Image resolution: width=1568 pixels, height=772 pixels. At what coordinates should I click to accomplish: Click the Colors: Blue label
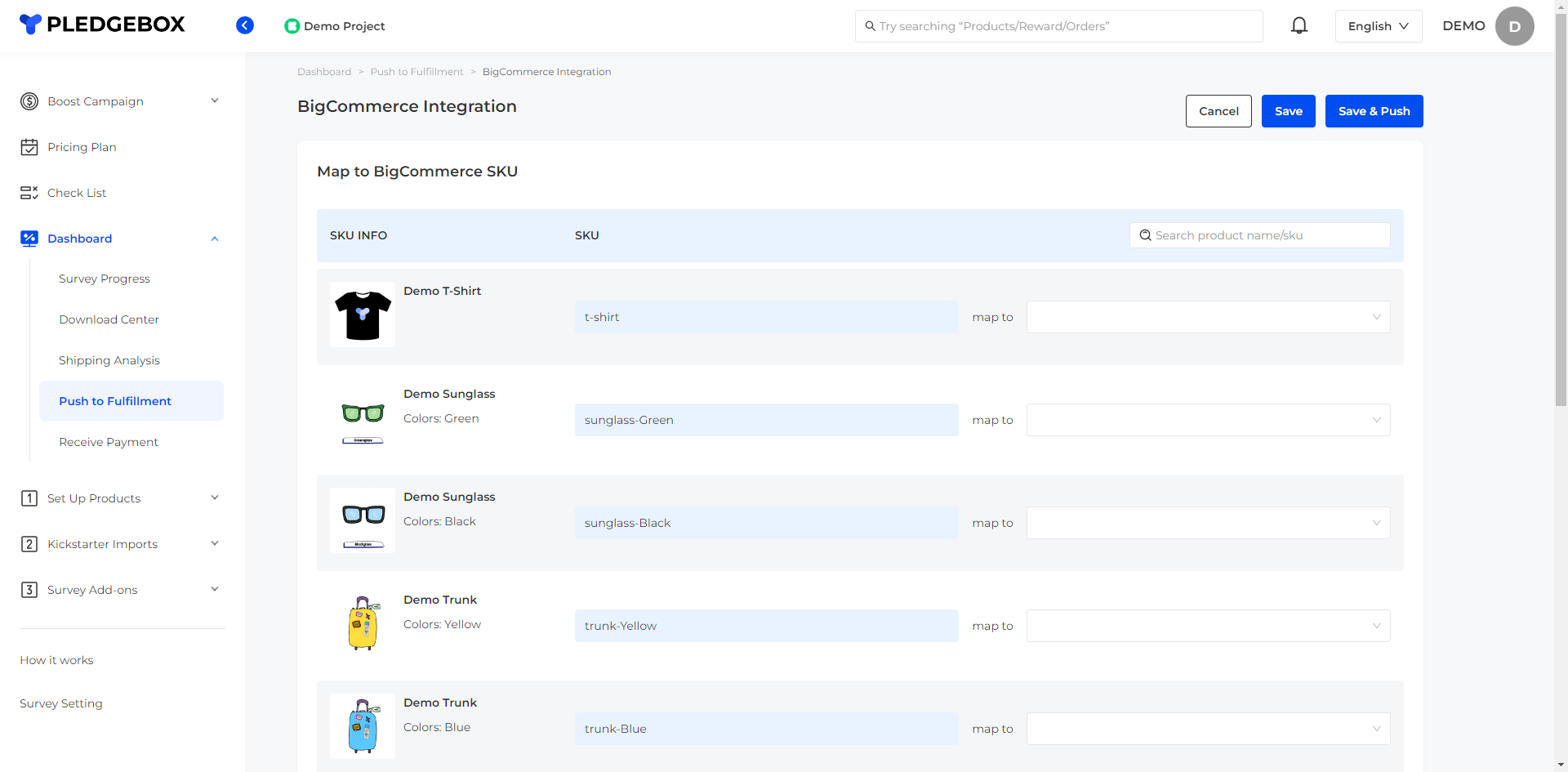pyautogui.click(x=437, y=727)
